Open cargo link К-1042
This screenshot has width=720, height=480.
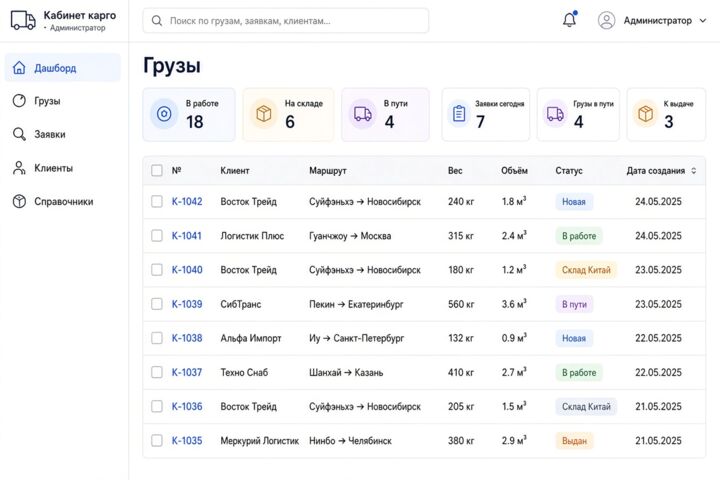(187, 201)
